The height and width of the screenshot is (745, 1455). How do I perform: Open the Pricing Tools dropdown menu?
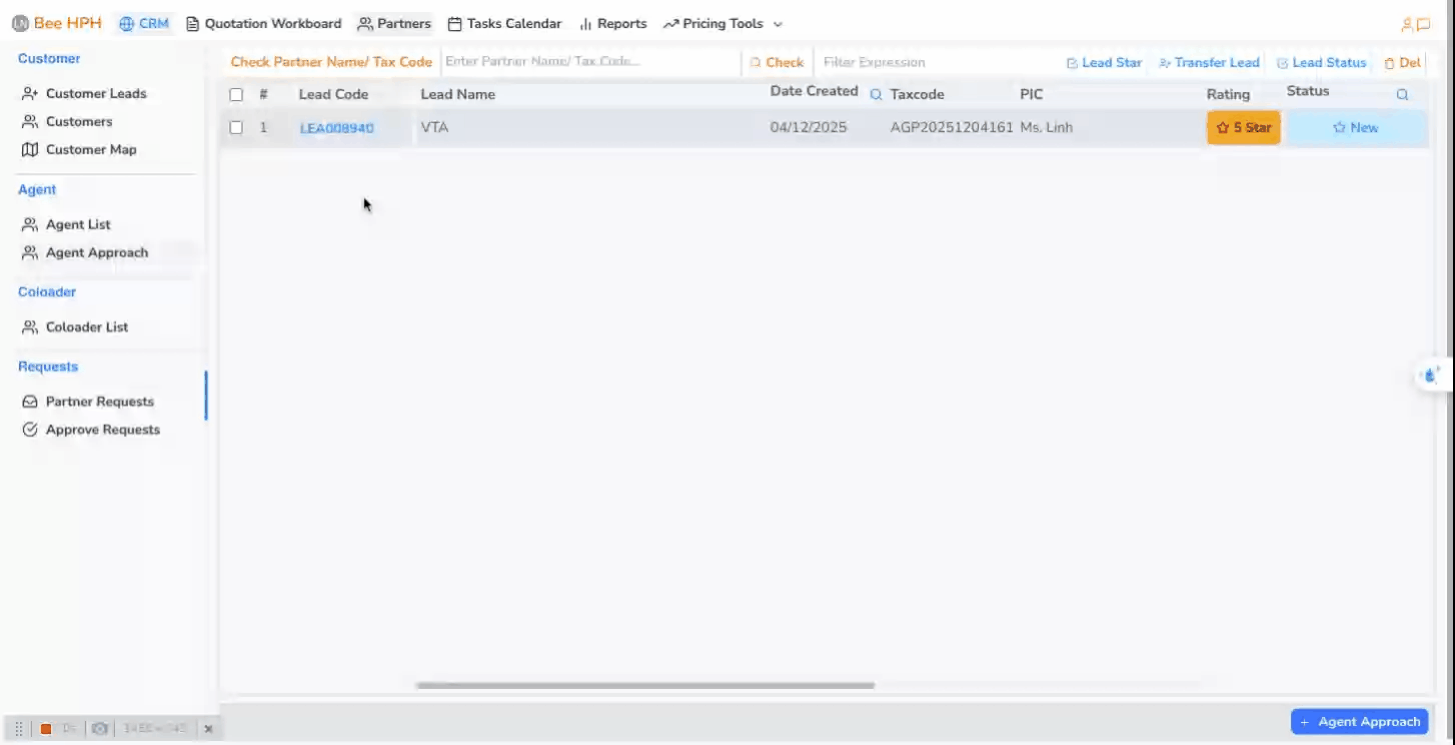(x=723, y=23)
